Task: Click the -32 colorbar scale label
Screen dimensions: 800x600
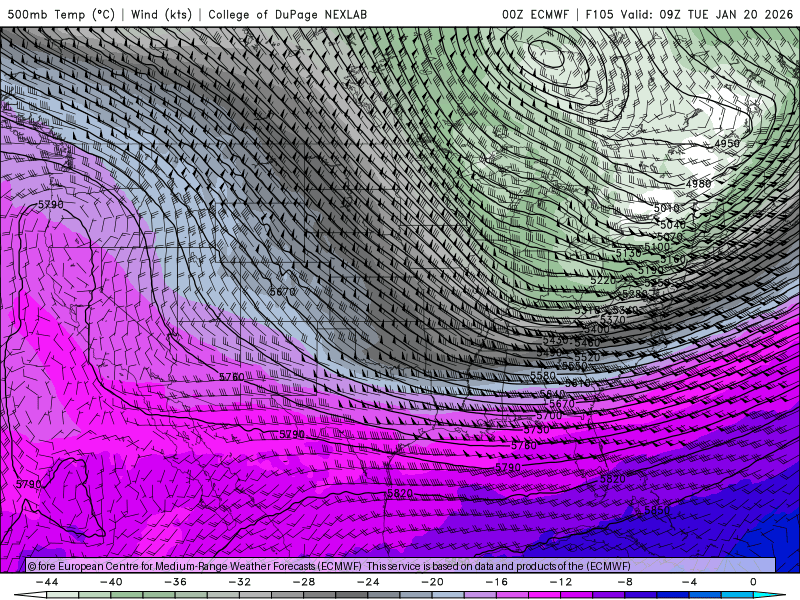Action: pos(240,582)
